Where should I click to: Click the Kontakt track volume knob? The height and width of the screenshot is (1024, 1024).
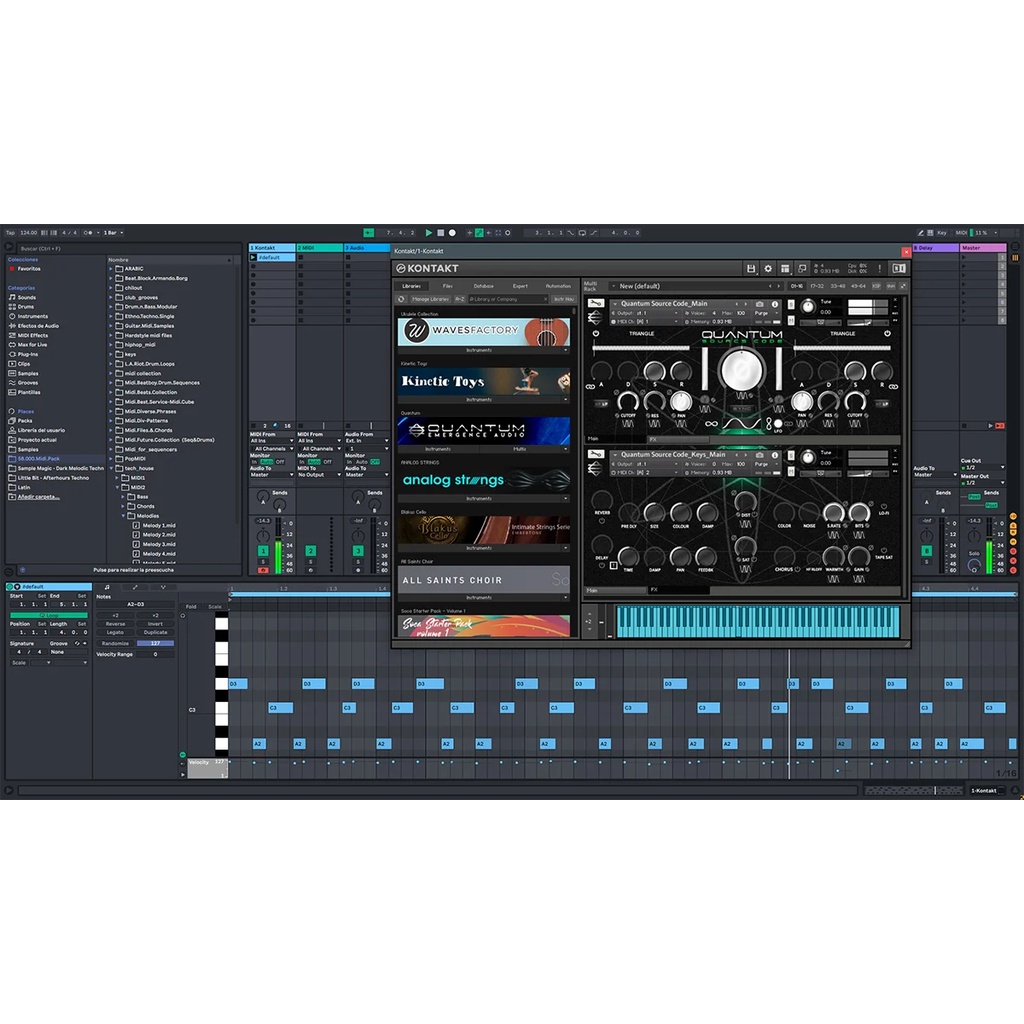[263, 536]
